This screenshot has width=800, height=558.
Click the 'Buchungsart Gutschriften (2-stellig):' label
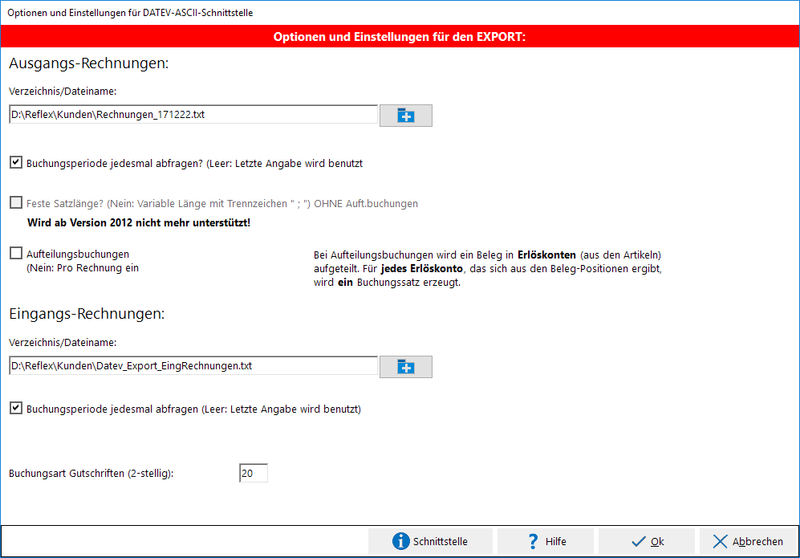91,473
